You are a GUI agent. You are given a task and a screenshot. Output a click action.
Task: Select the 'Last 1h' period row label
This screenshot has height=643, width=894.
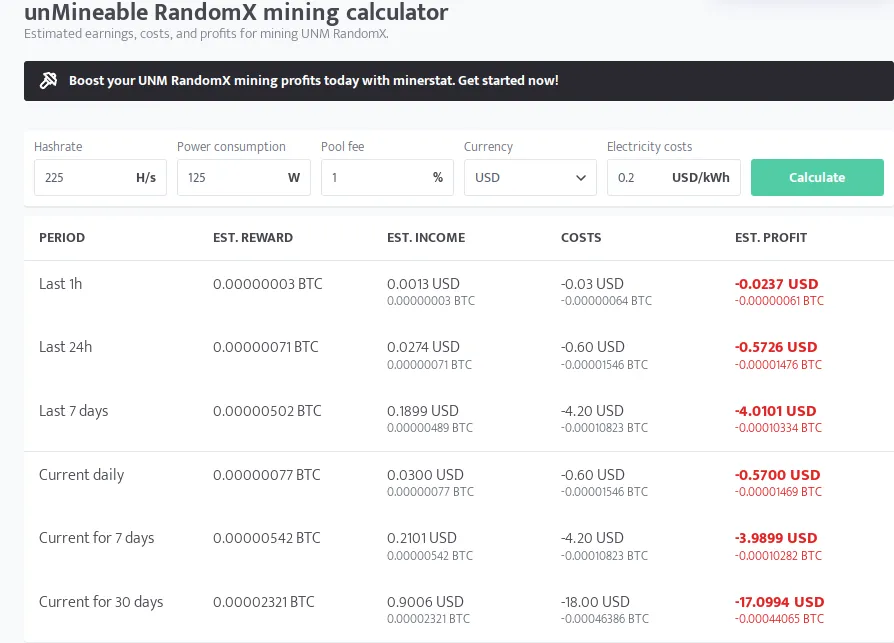tap(60, 284)
